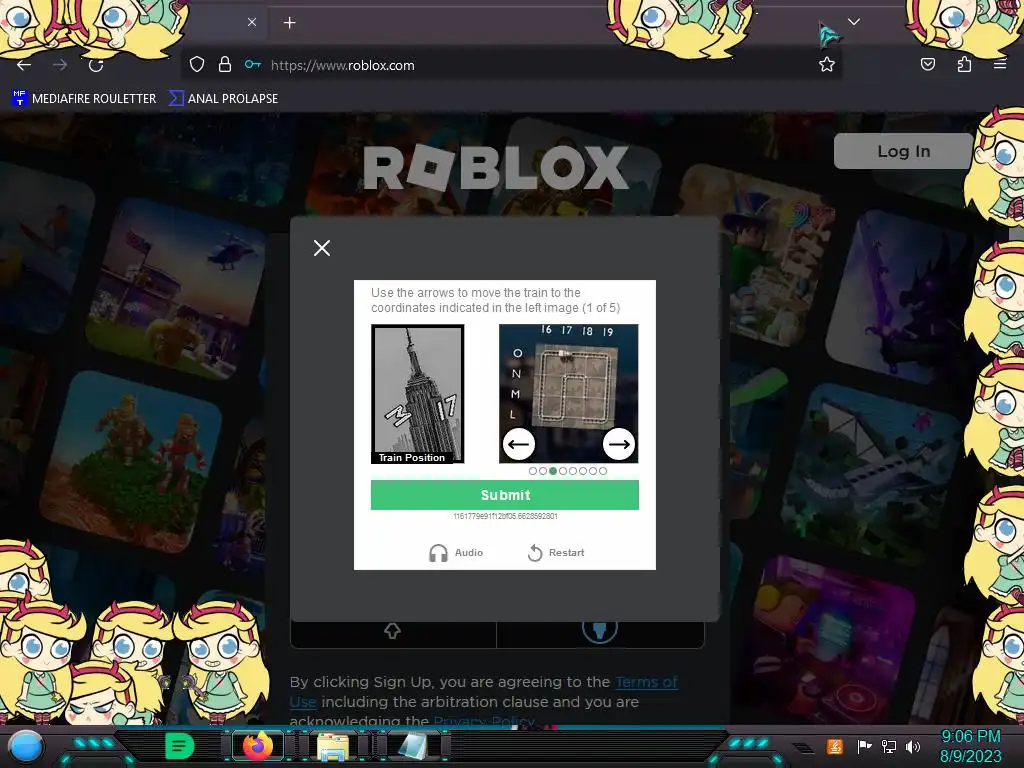Open the Terms of Use link

[x=483, y=692]
